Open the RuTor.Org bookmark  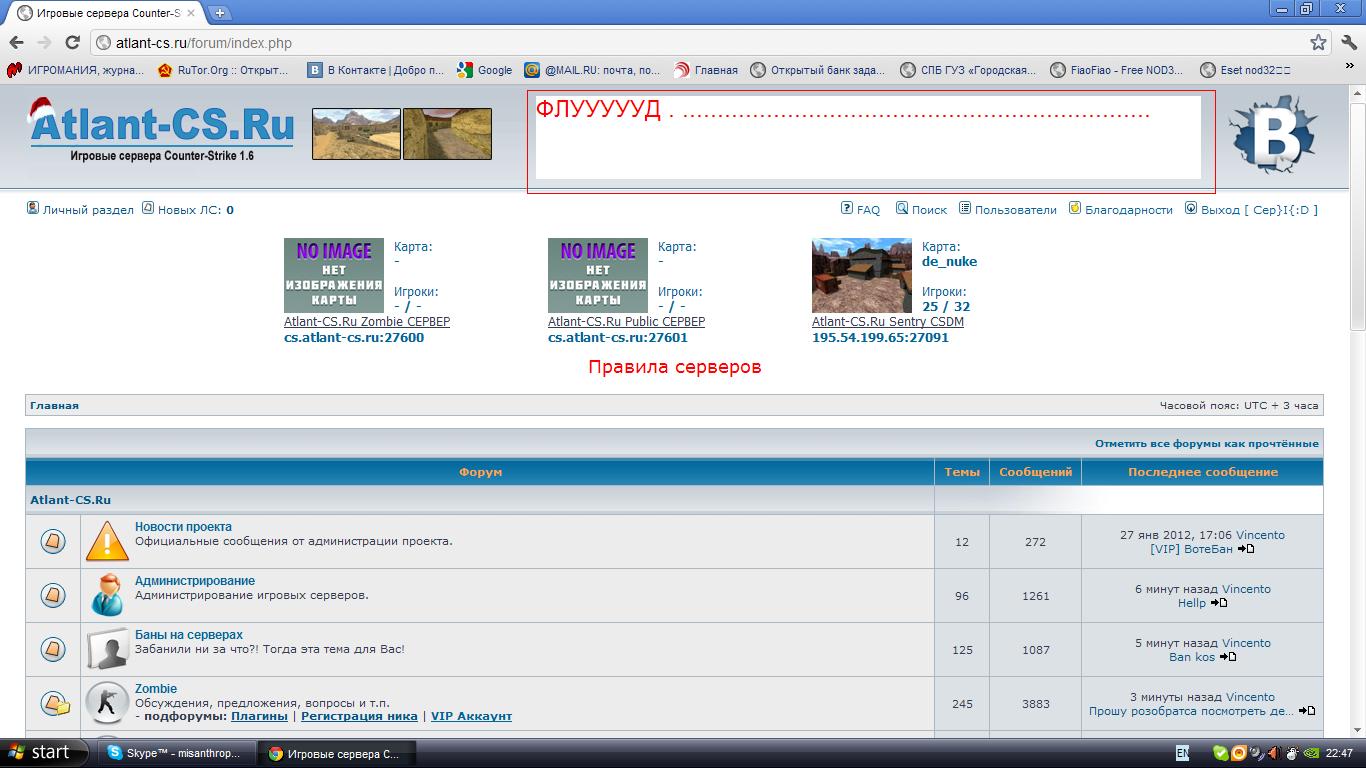pyautogui.click(x=222, y=70)
